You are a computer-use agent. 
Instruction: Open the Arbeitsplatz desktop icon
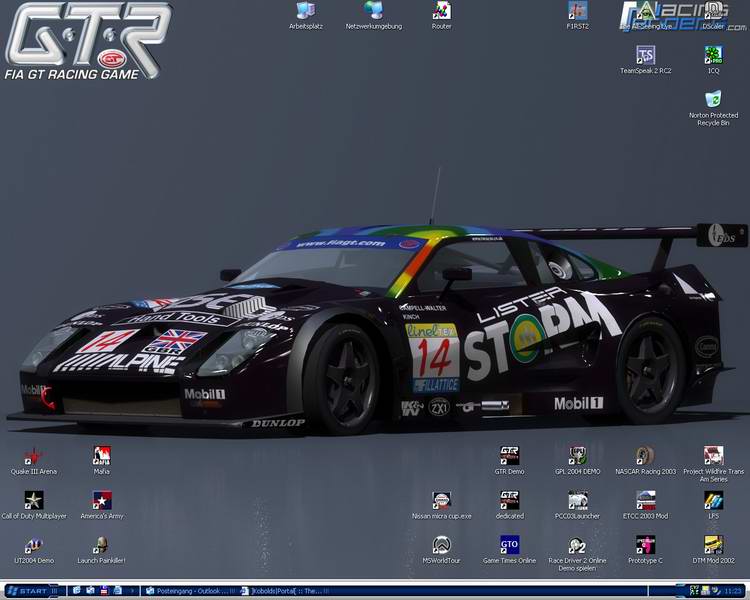306,16
